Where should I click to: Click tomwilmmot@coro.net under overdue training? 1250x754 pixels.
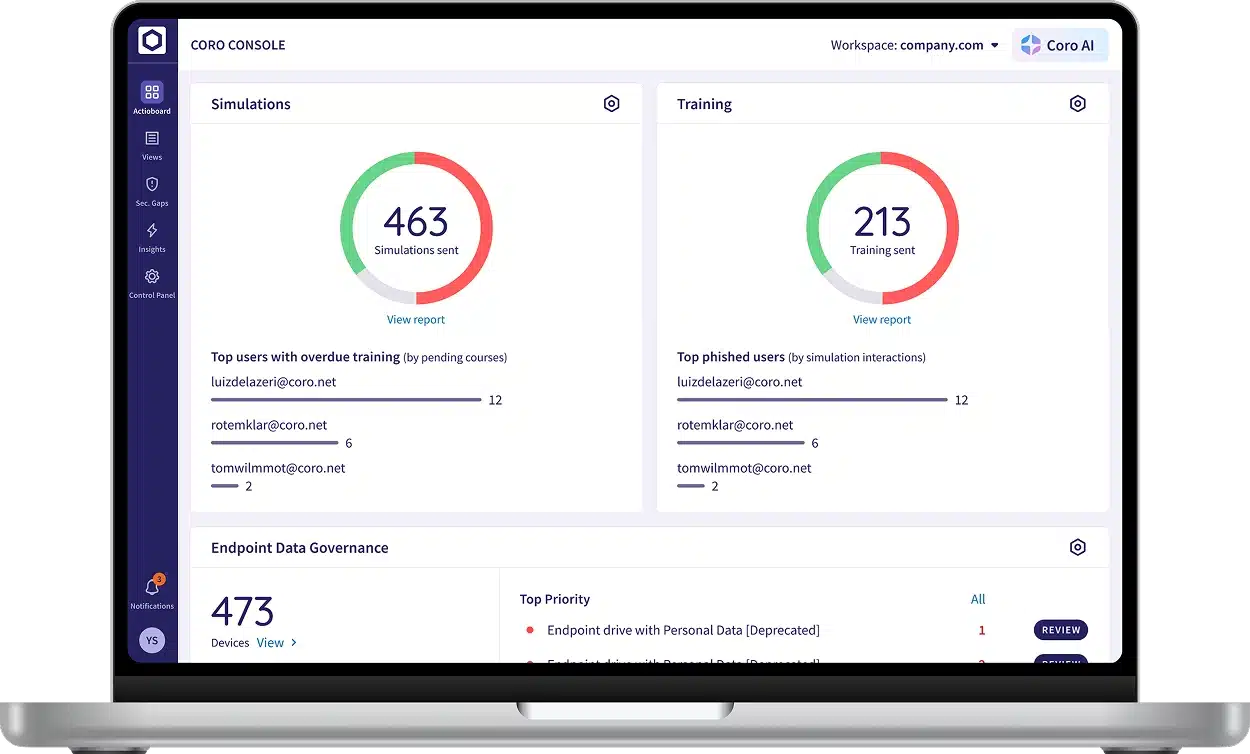(x=278, y=468)
